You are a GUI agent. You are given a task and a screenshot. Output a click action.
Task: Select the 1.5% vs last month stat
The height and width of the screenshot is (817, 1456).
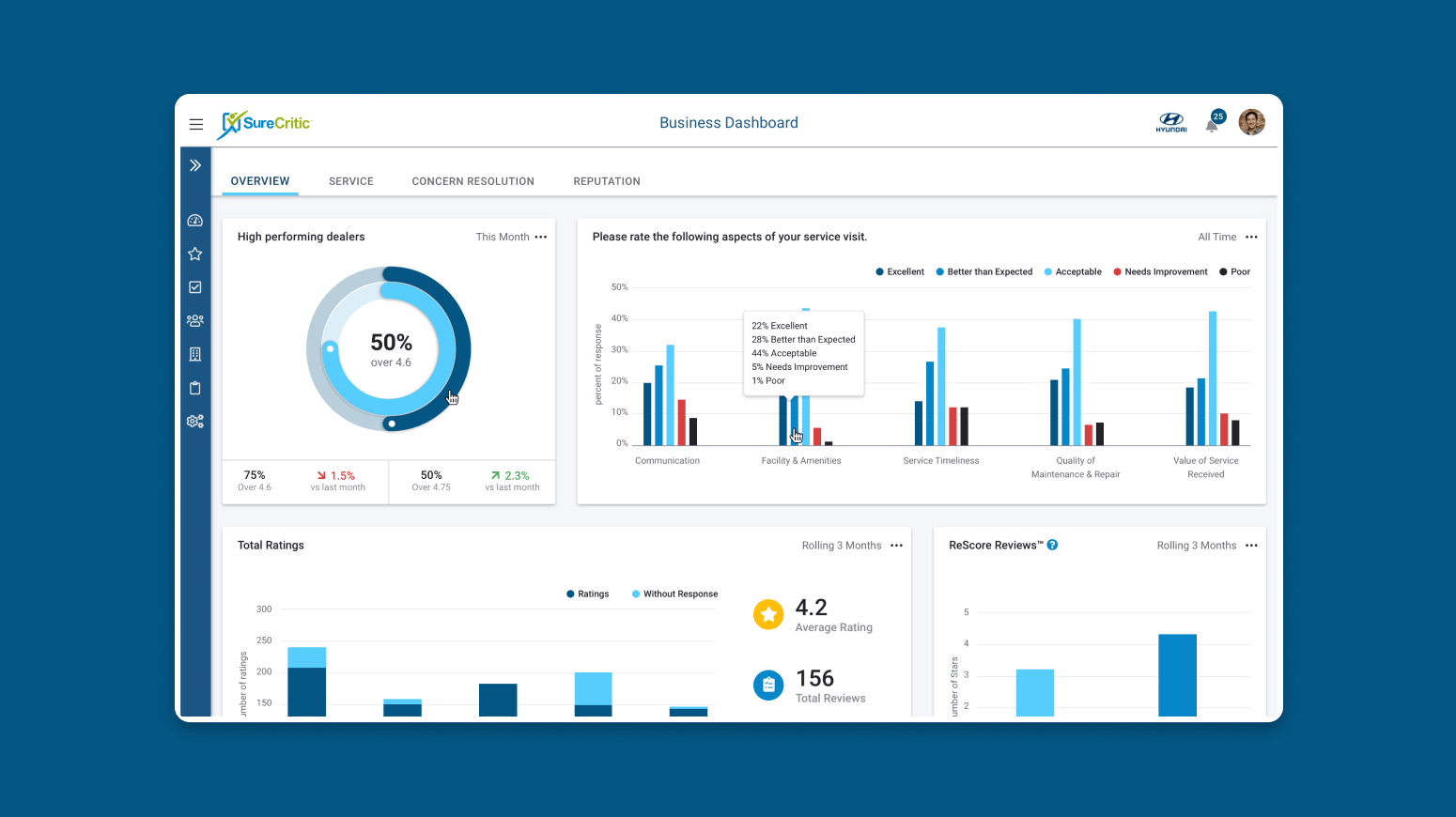click(338, 481)
